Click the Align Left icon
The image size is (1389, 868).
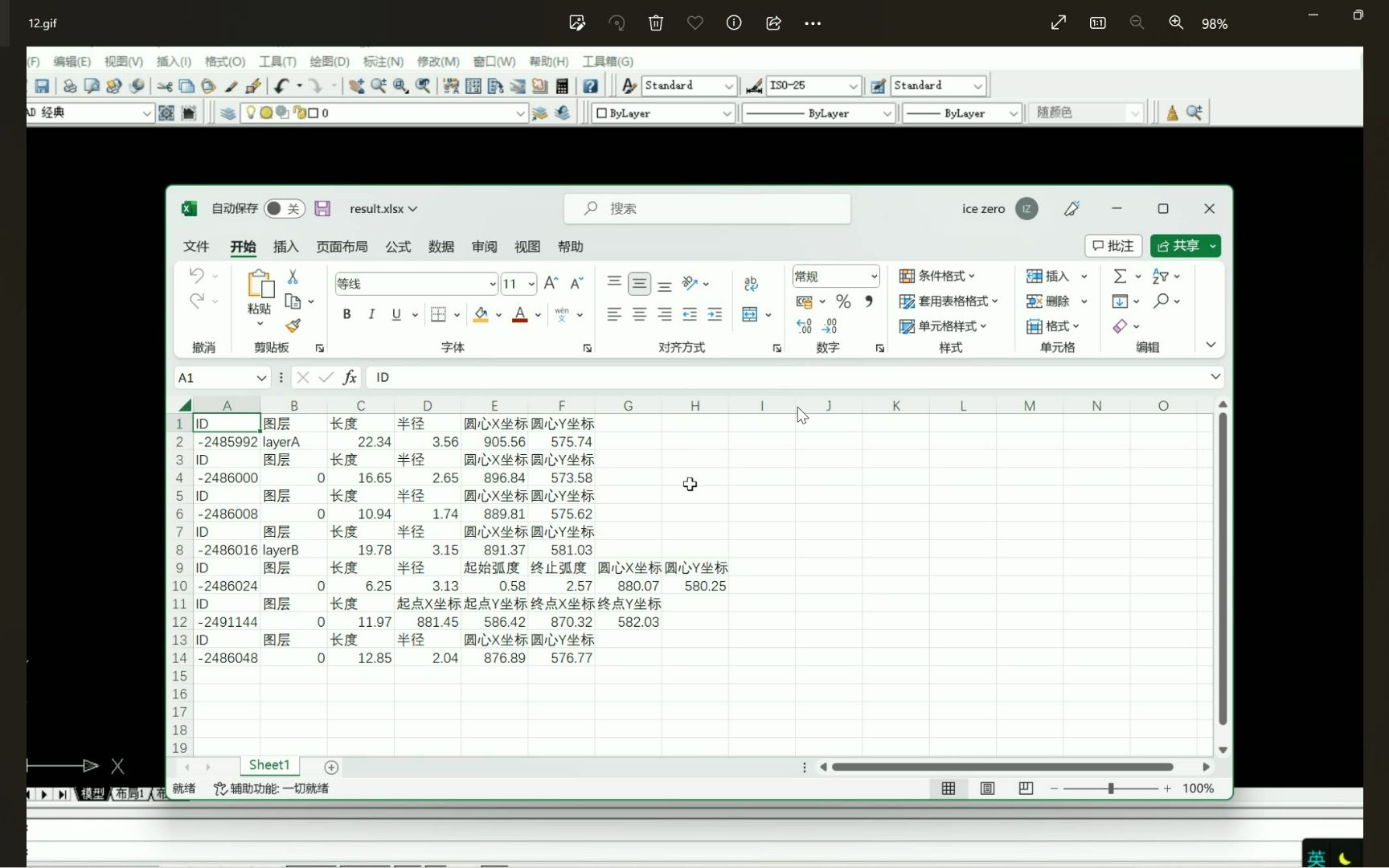click(x=614, y=314)
